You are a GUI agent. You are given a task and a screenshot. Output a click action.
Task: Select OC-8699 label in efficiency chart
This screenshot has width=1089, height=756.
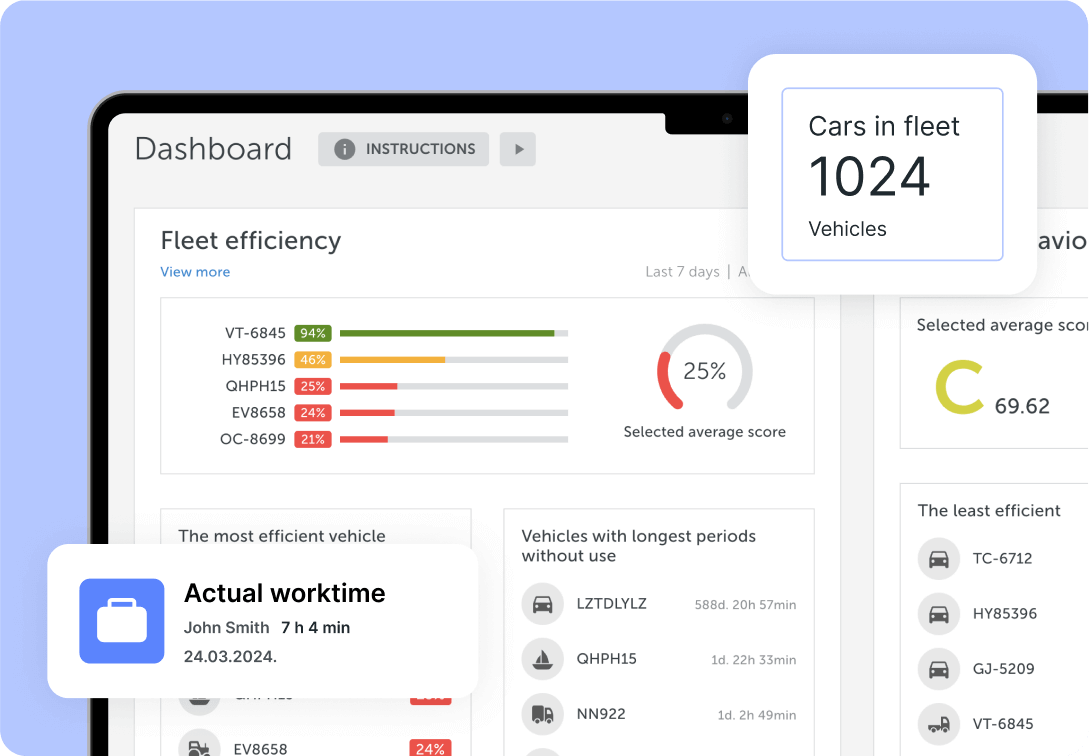pyautogui.click(x=253, y=439)
